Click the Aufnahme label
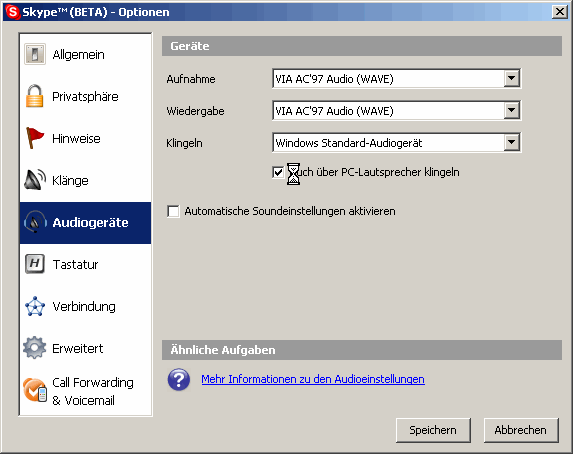The image size is (573, 454). click(x=191, y=79)
